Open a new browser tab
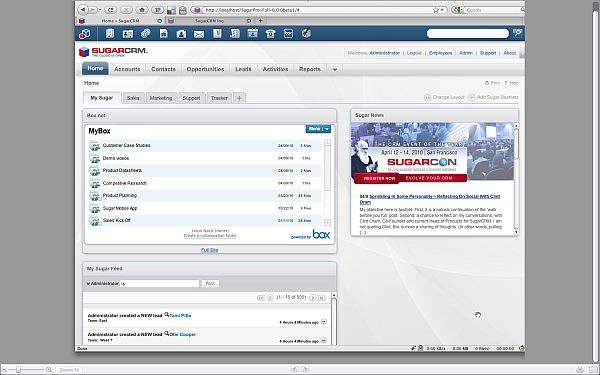Screen dimensions: 600x375 click(261, 21)
